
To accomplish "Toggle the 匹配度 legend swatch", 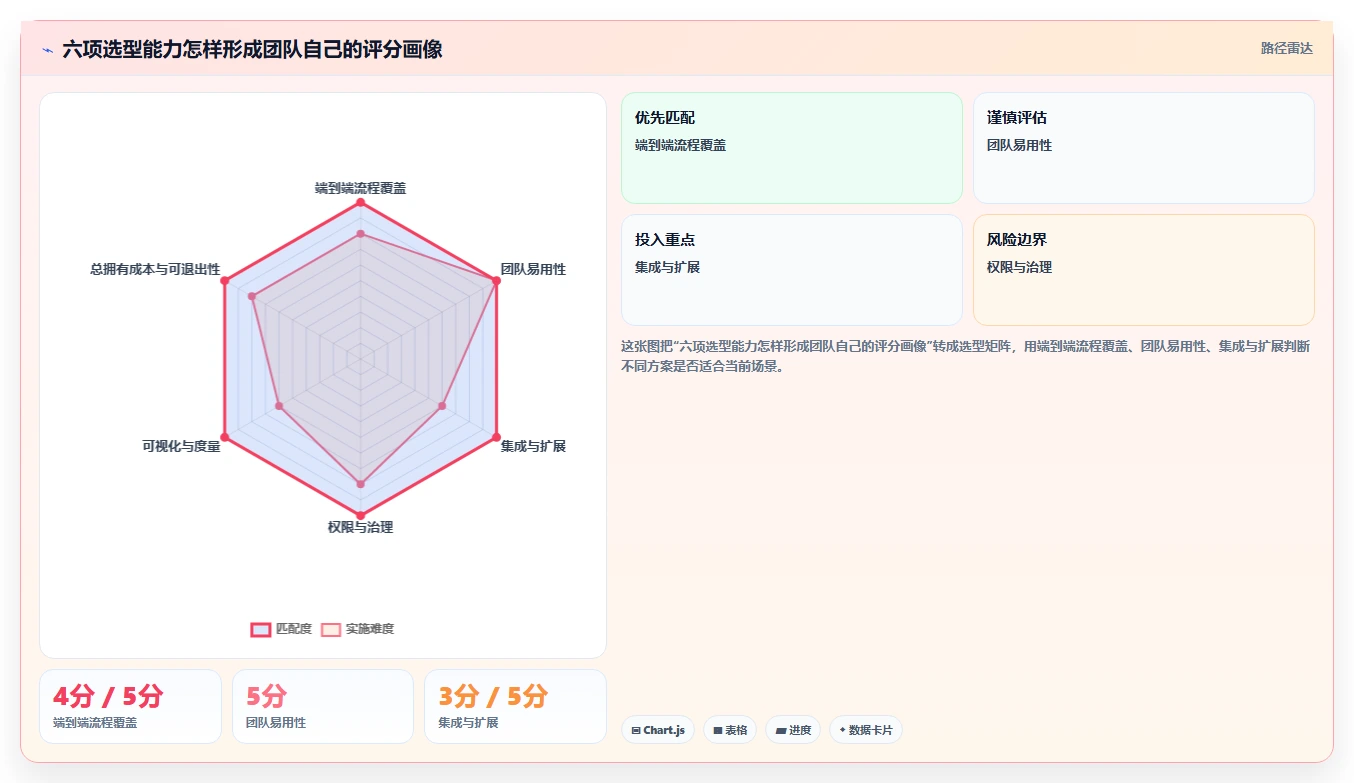I will pyautogui.click(x=260, y=629).
